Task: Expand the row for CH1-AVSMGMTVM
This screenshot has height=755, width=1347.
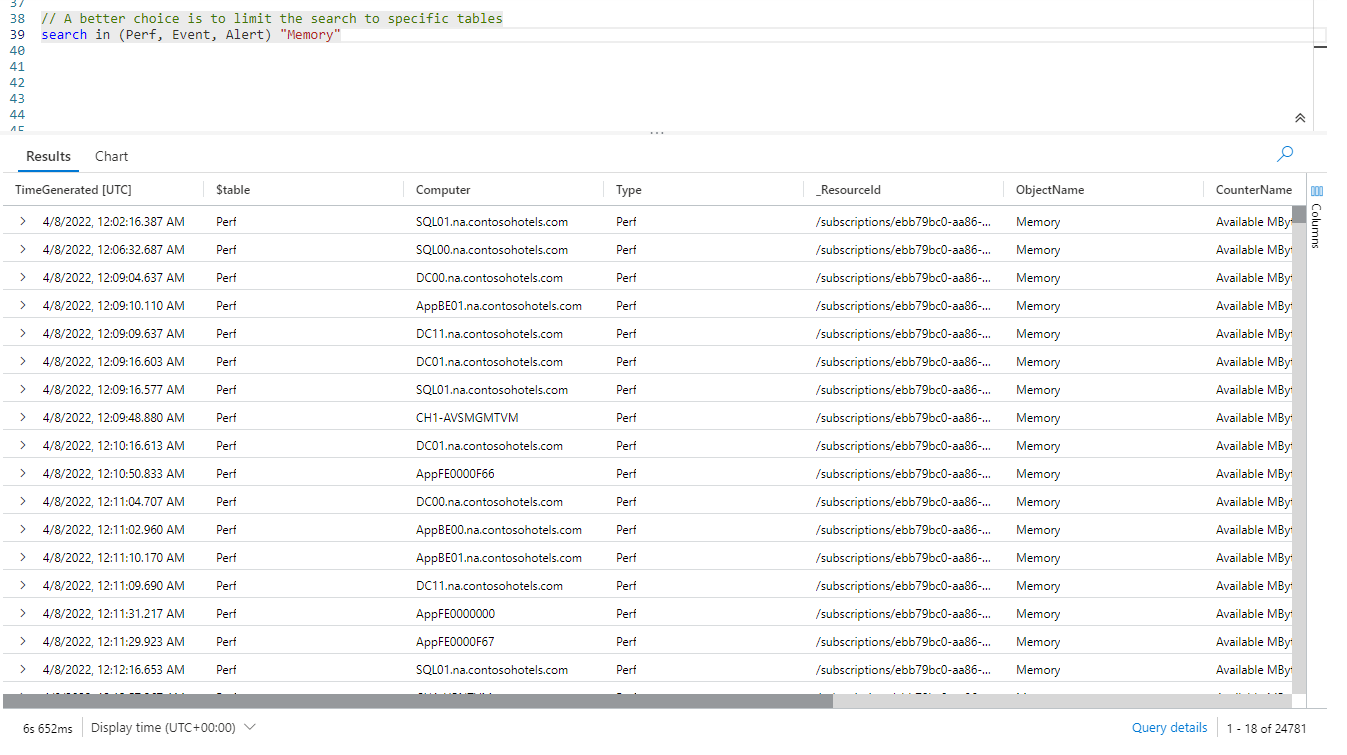Action: point(23,418)
